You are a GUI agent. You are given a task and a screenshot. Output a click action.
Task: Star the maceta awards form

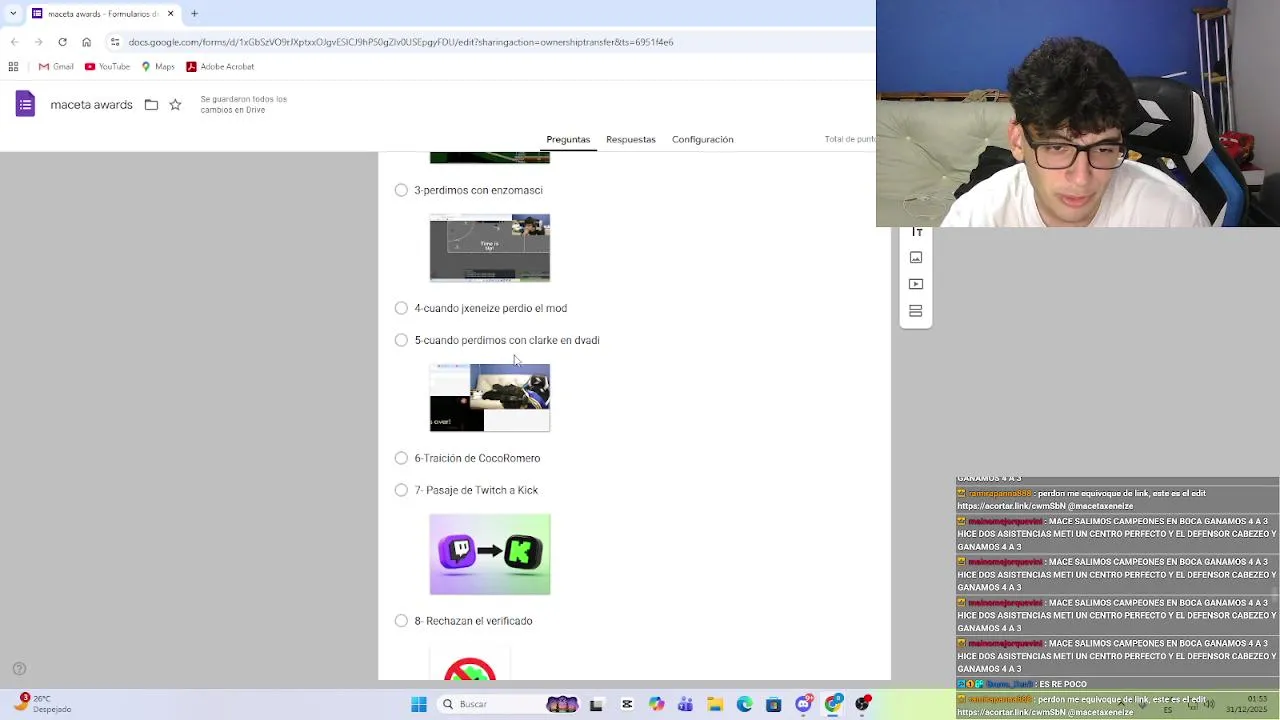[x=175, y=104]
